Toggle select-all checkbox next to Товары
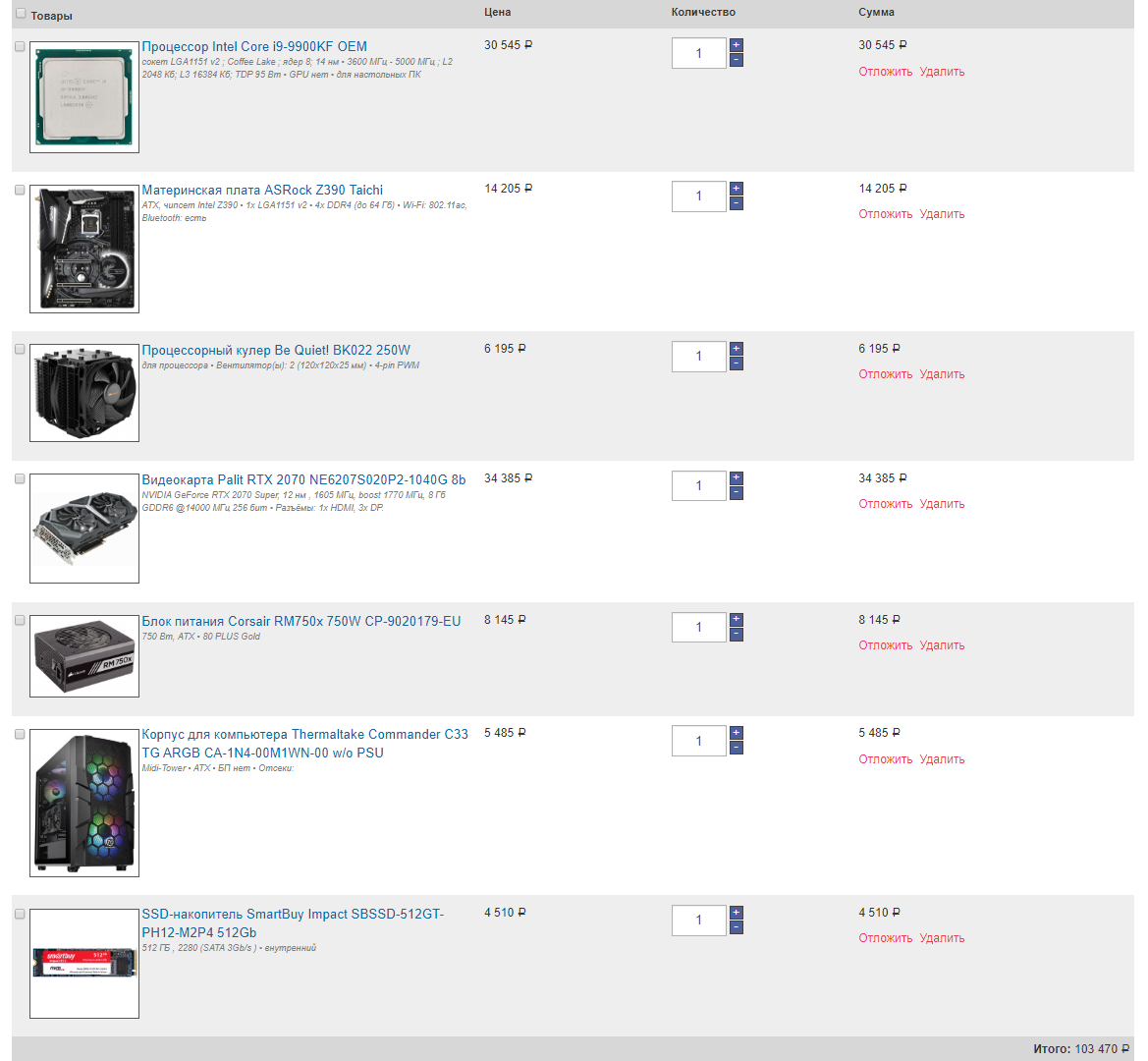This screenshot has width=1148, height=1061. pyautogui.click(x=21, y=13)
